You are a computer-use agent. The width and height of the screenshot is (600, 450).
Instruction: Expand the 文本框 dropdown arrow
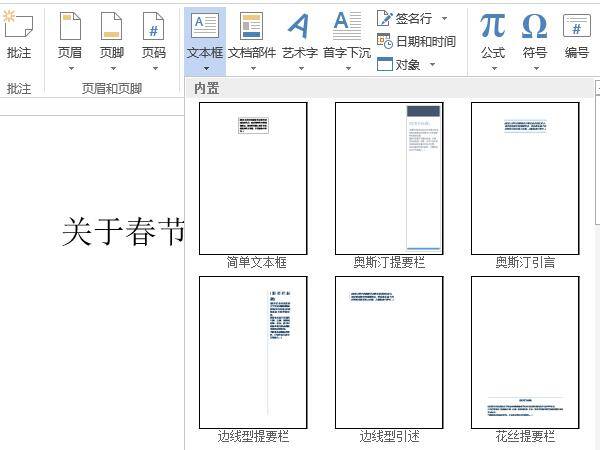[x=206, y=68]
